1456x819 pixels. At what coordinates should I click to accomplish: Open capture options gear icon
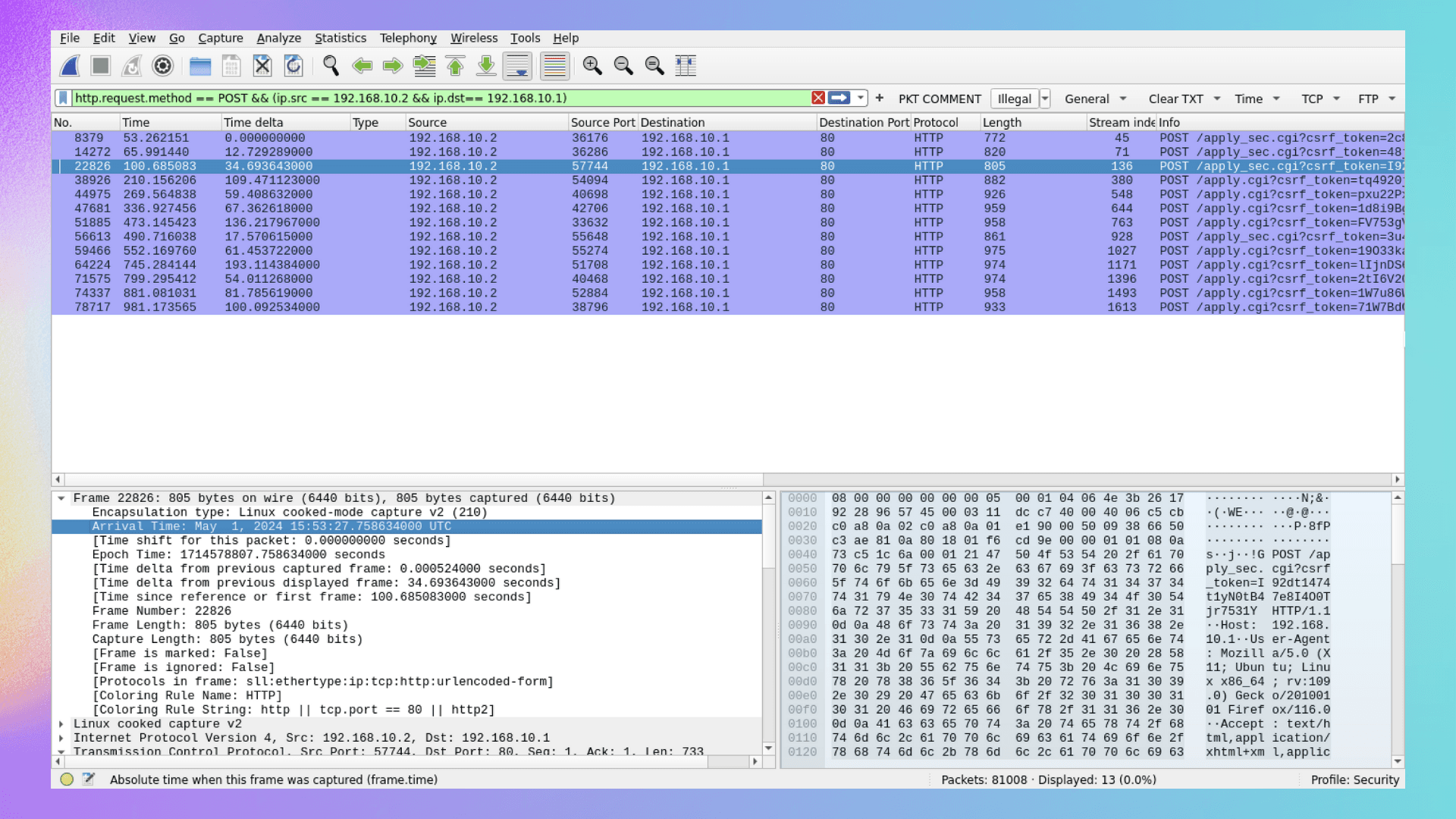[x=163, y=66]
